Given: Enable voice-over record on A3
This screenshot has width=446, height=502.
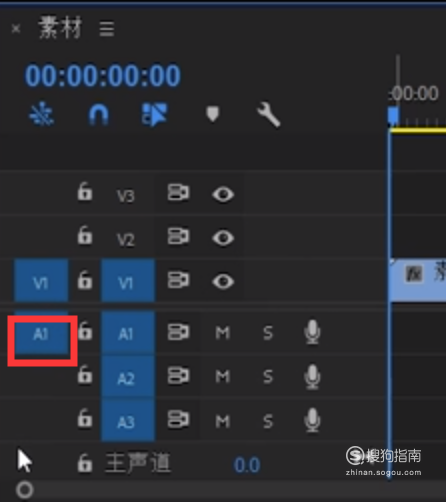Looking at the screenshot, I should click(312, 420).
